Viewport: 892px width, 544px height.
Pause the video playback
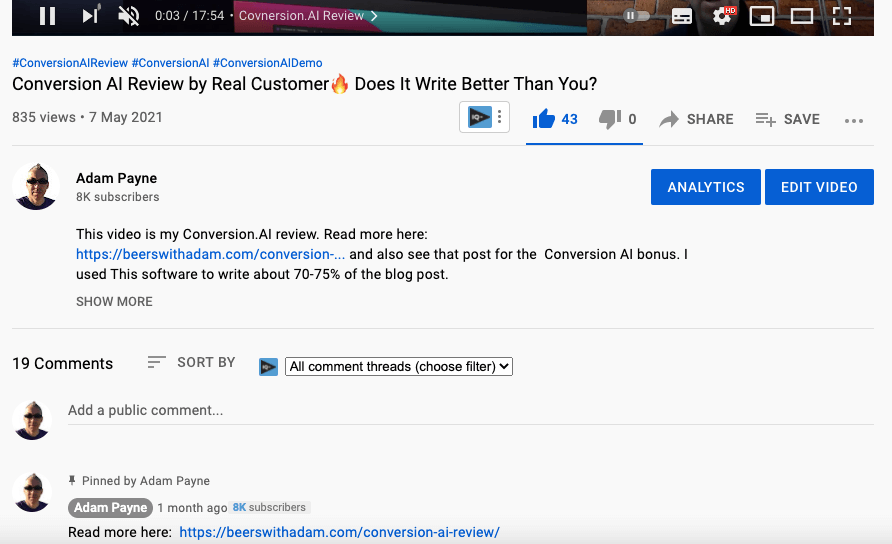click(47, 16)
